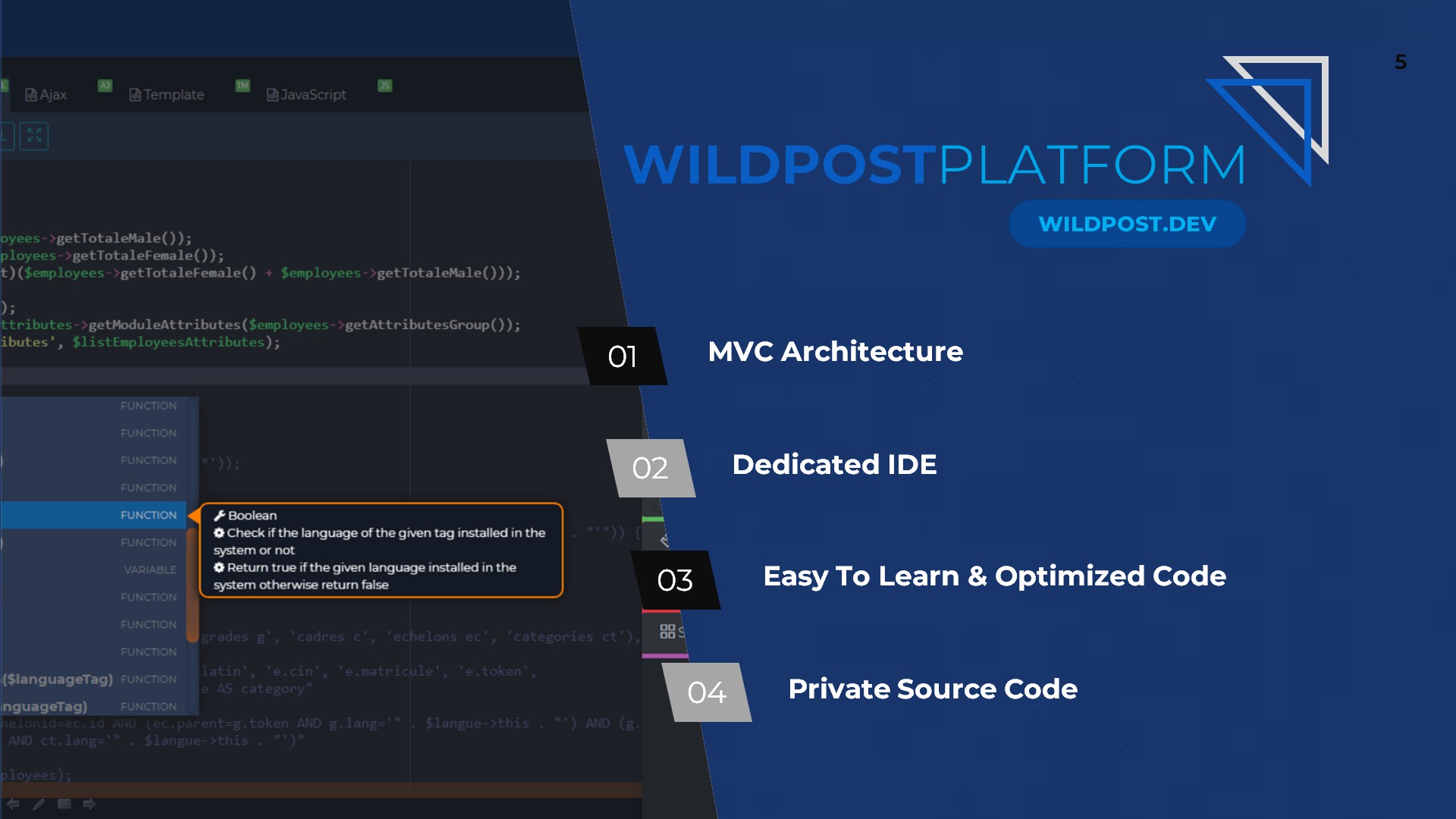
Task: Switch to the Template tab
Action: pos(167,95)
